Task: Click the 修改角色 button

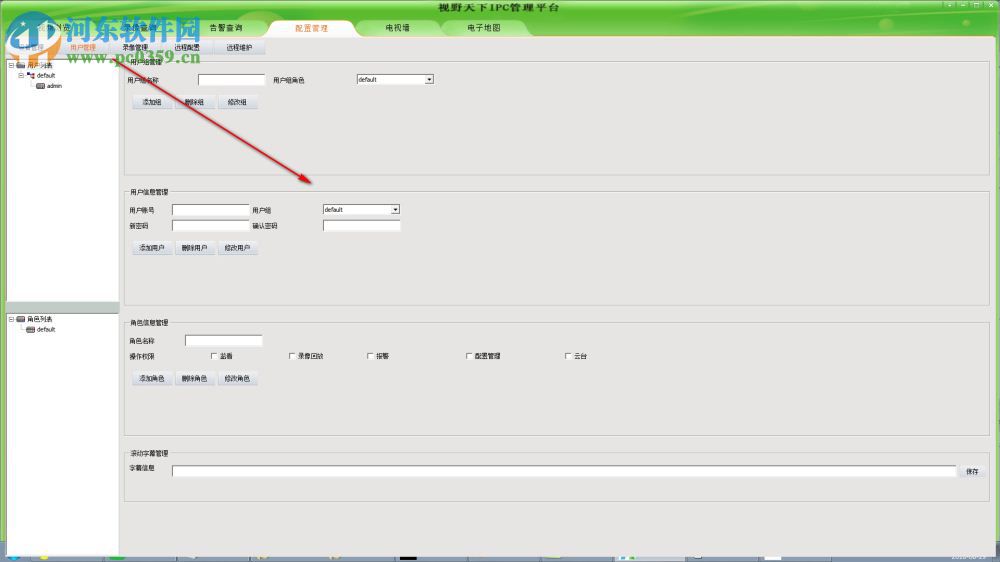Action: point(237,378)
